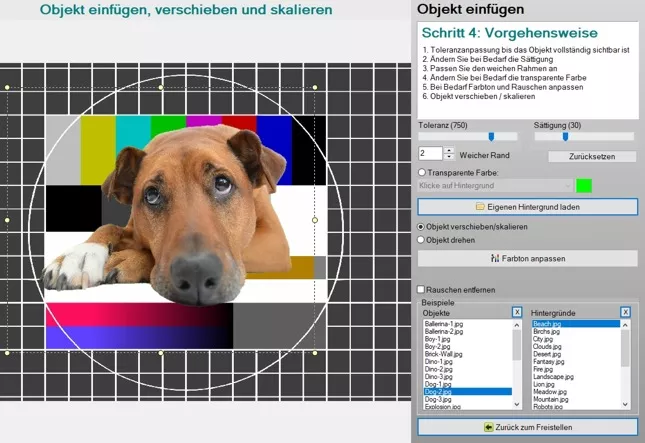Decrease the Weicher Rand value with down arrow
The image size is (645, 443).
click(x=449, y=157)
